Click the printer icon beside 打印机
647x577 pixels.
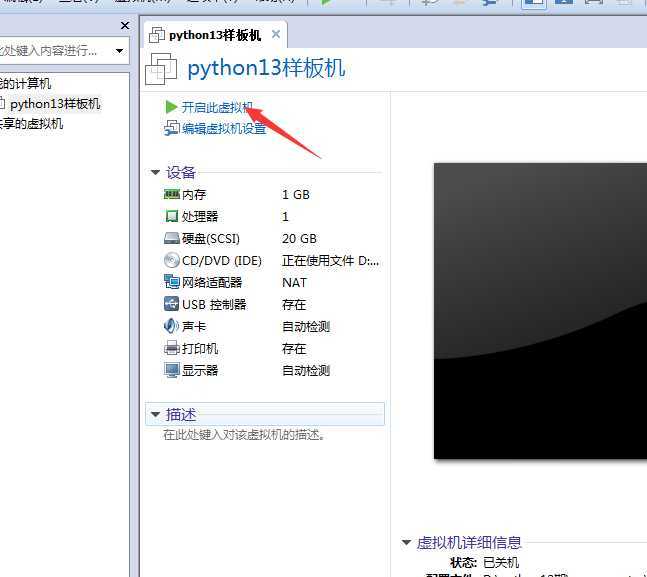(x=172, y=348)
